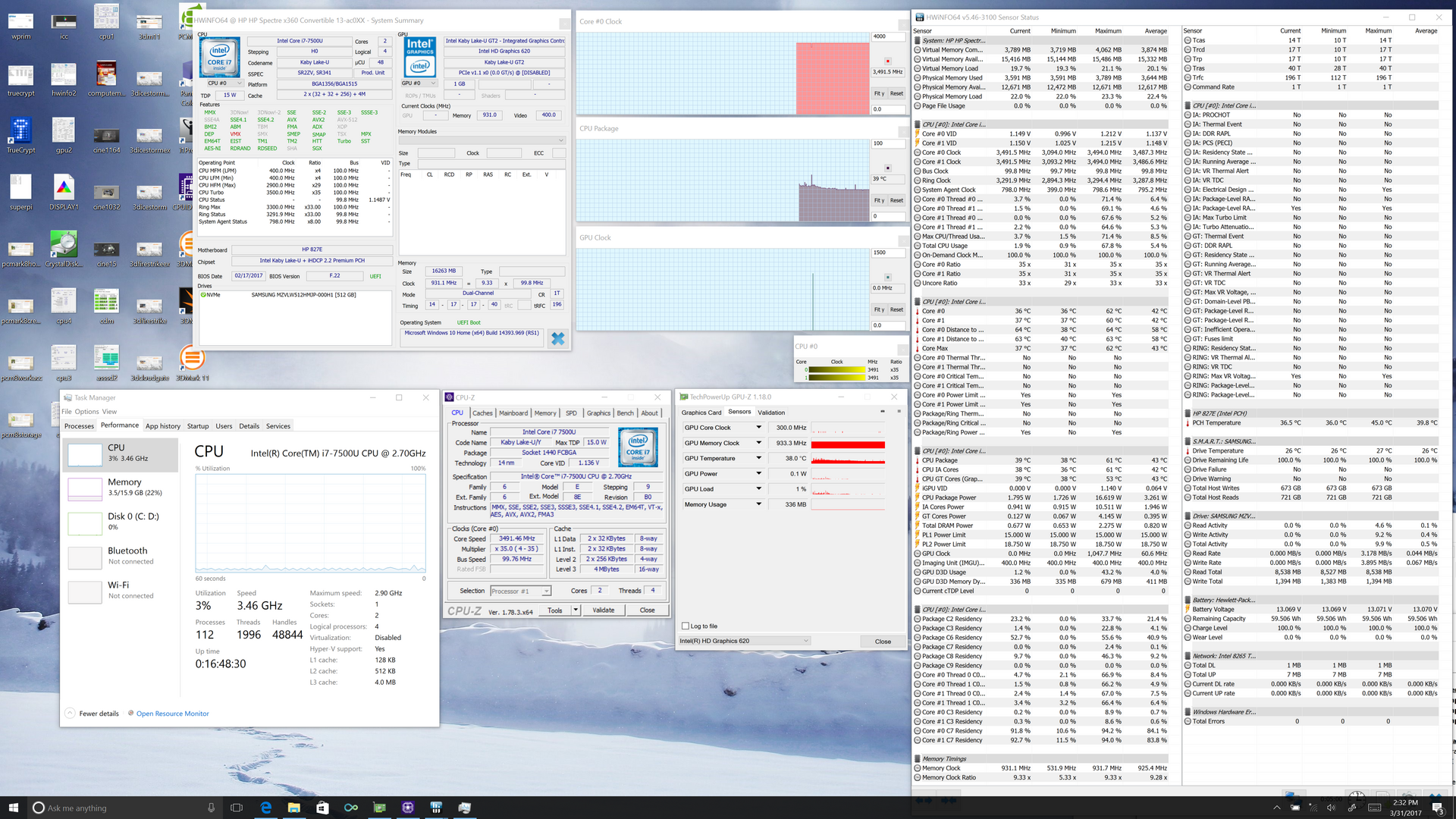Expand the GPU Core Clock sensor dropdown
The height and width of the screenshot is (819, 1456).
[758, 428]
